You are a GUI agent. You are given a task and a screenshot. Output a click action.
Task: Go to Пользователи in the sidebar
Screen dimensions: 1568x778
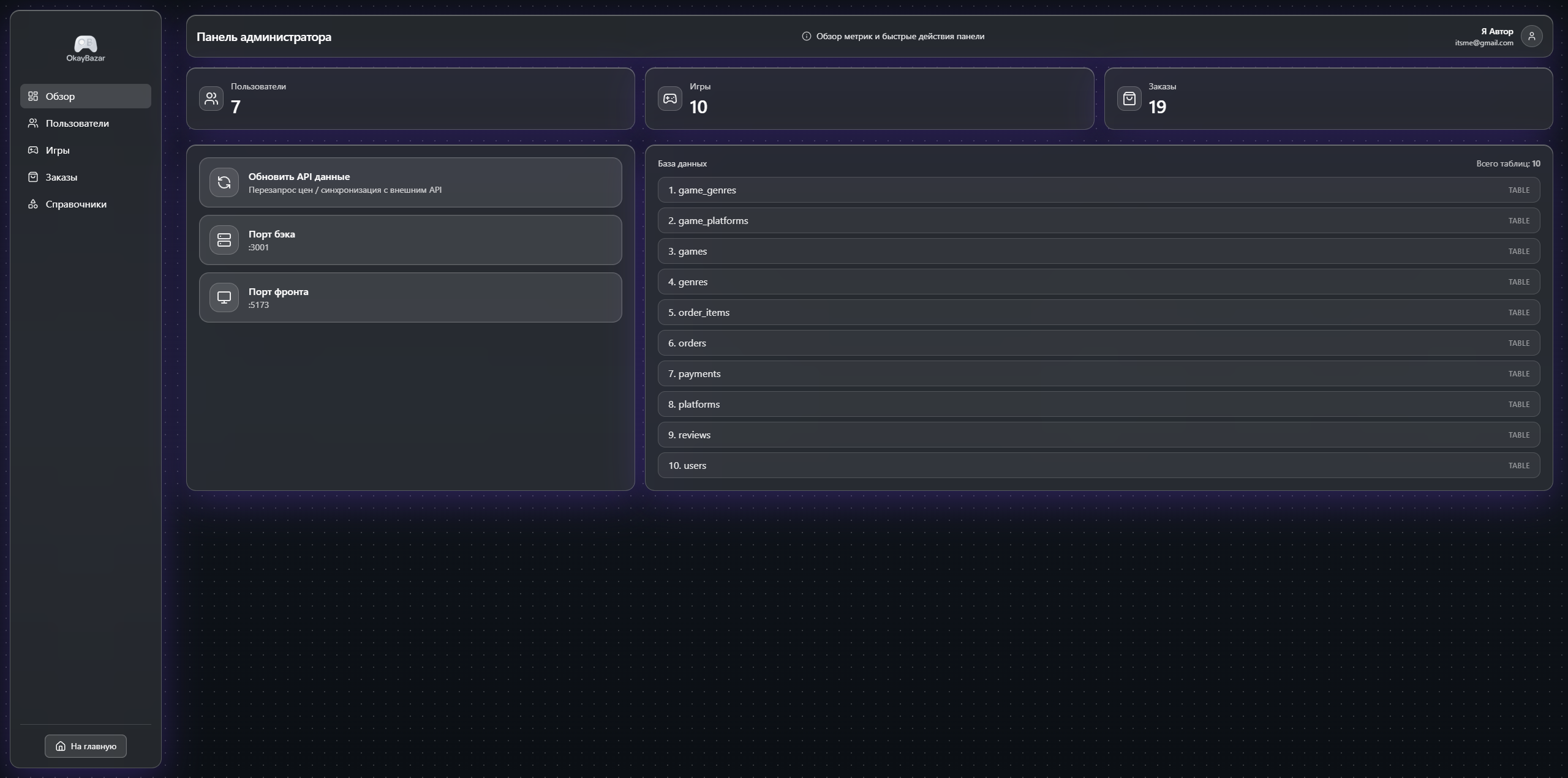coord(77,123)
